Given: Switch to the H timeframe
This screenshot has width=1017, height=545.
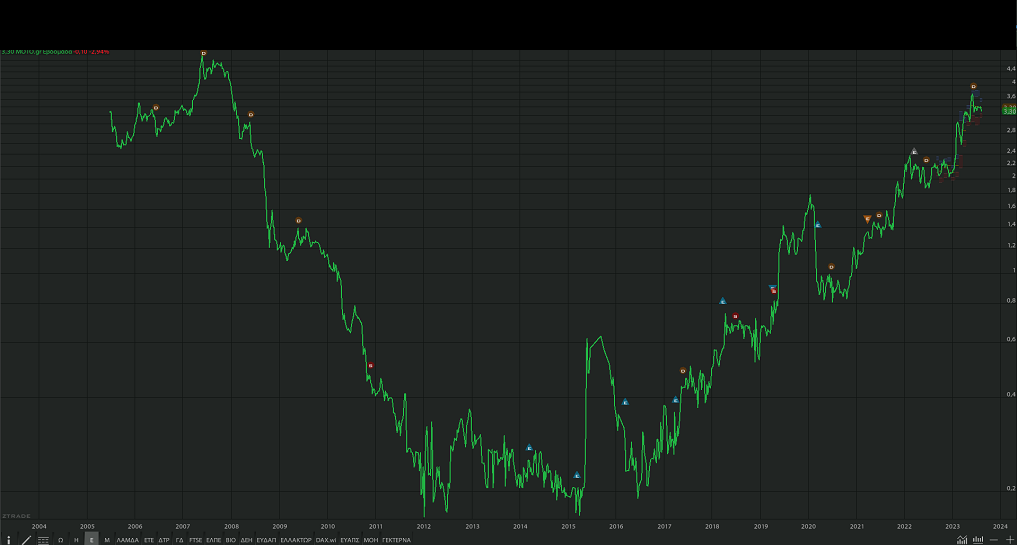Looking at the screenshot, I should [x=76, y=540].
